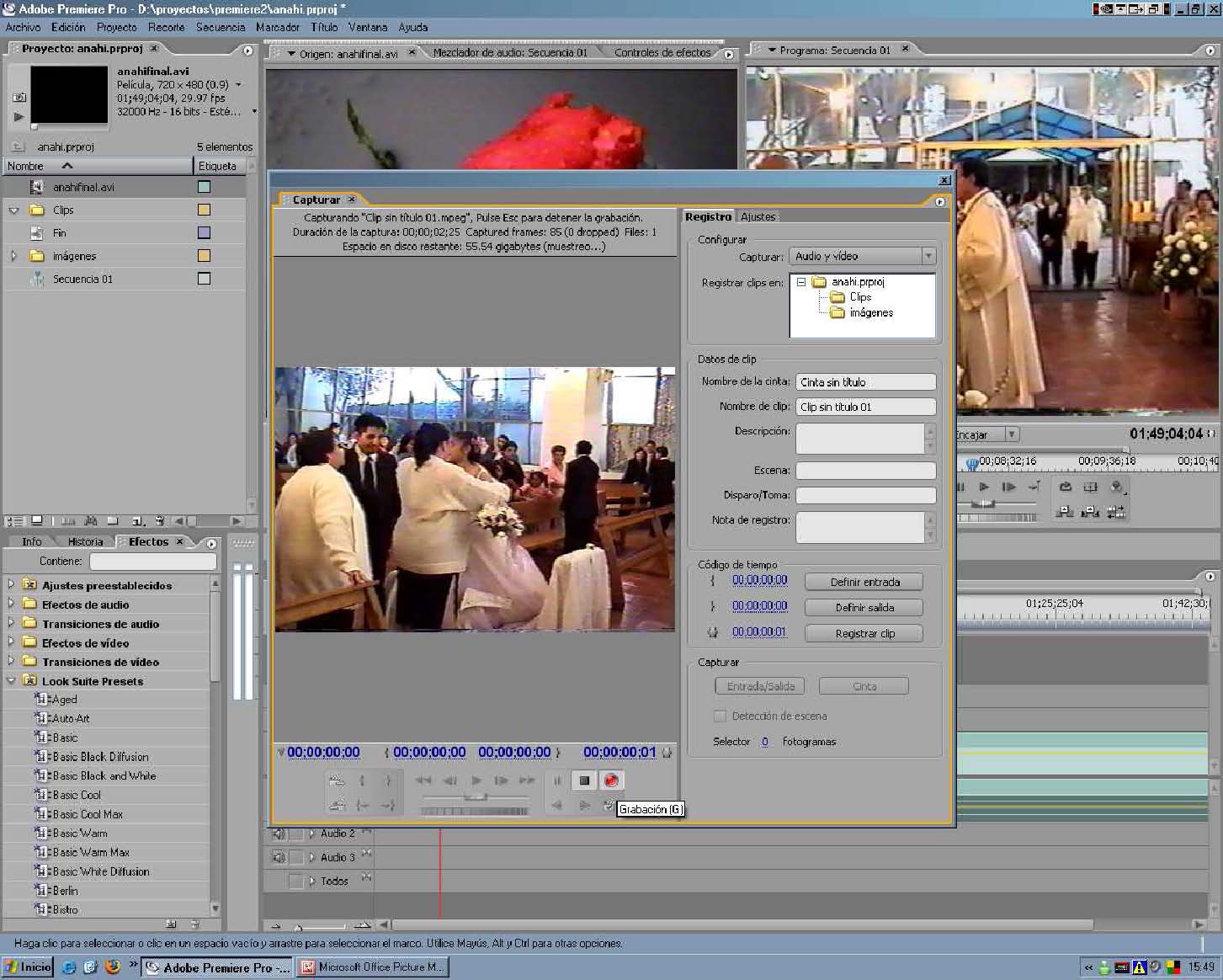Click the trash icon in Project panel
Image resolution: width=1223 pixels, height=980 pixels.
coord(159,521)
